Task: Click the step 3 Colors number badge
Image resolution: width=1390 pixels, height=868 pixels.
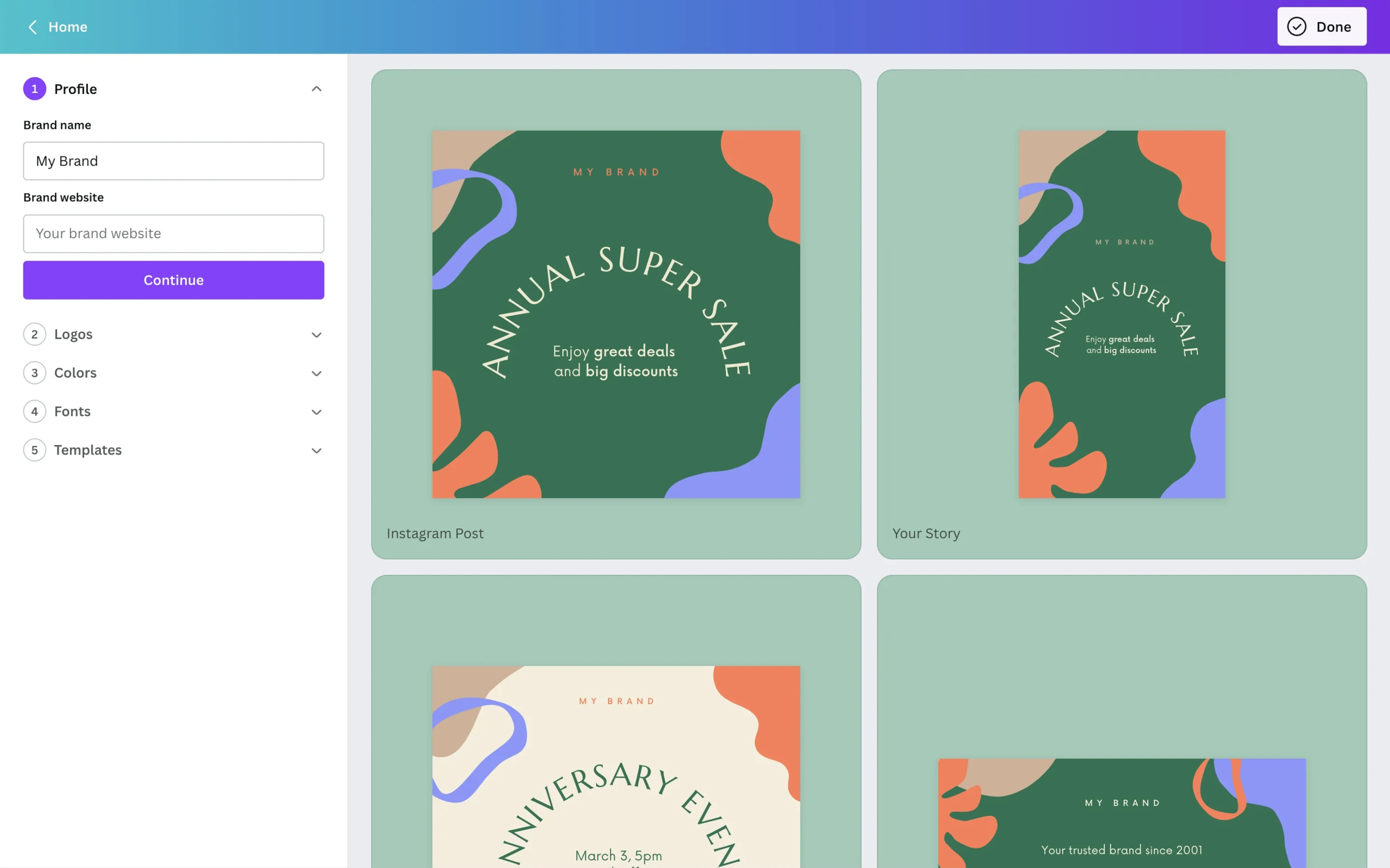Action: pos(34,372)
